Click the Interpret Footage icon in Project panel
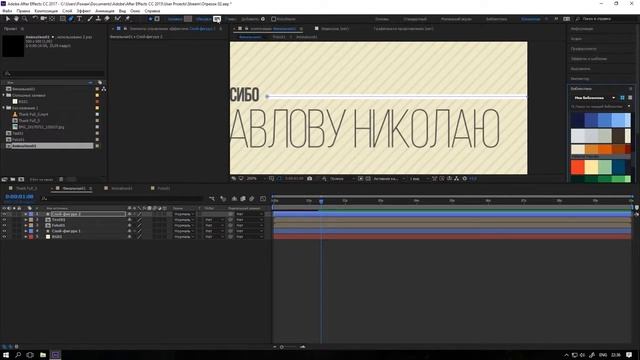This screenshot has height=360, width=640. coord(4,179)
